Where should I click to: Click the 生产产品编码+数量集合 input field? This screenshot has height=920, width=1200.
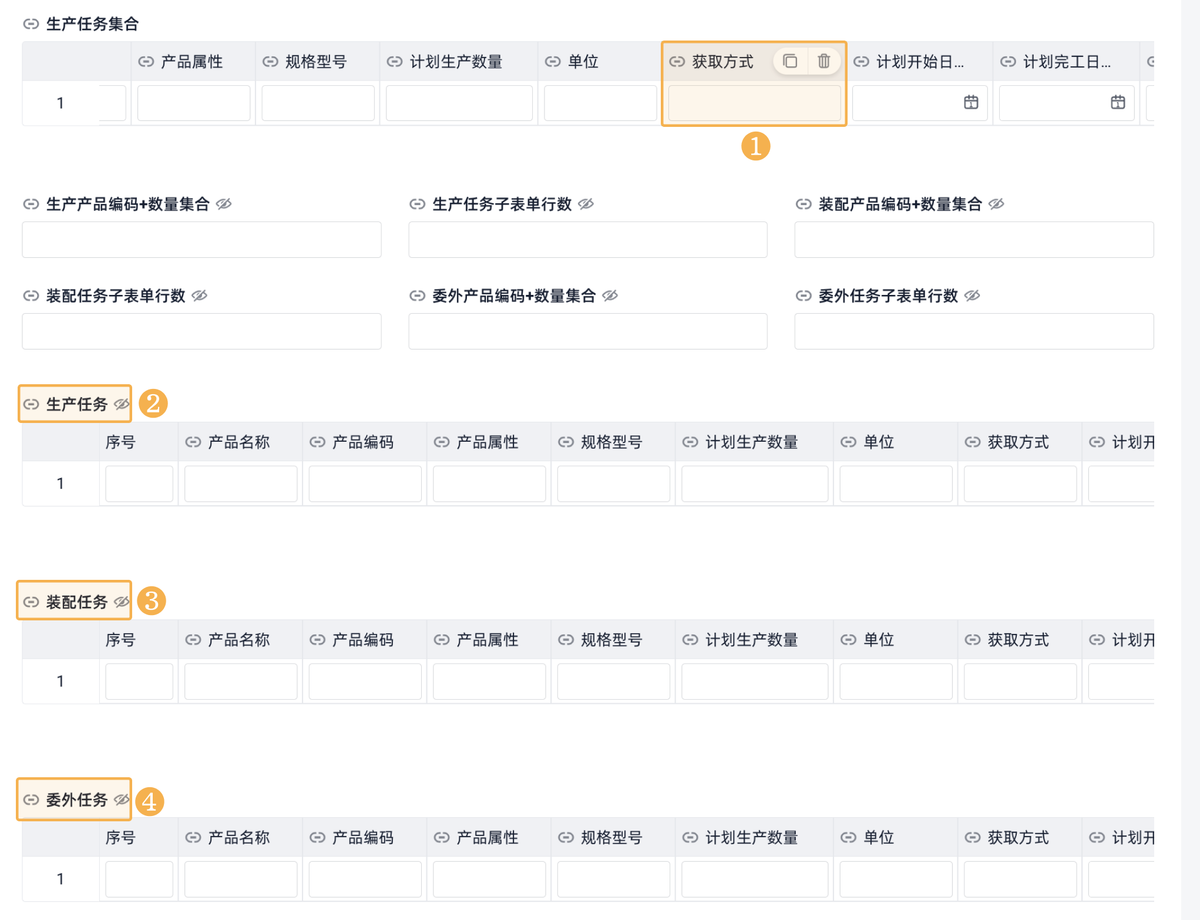pos(201,240)
